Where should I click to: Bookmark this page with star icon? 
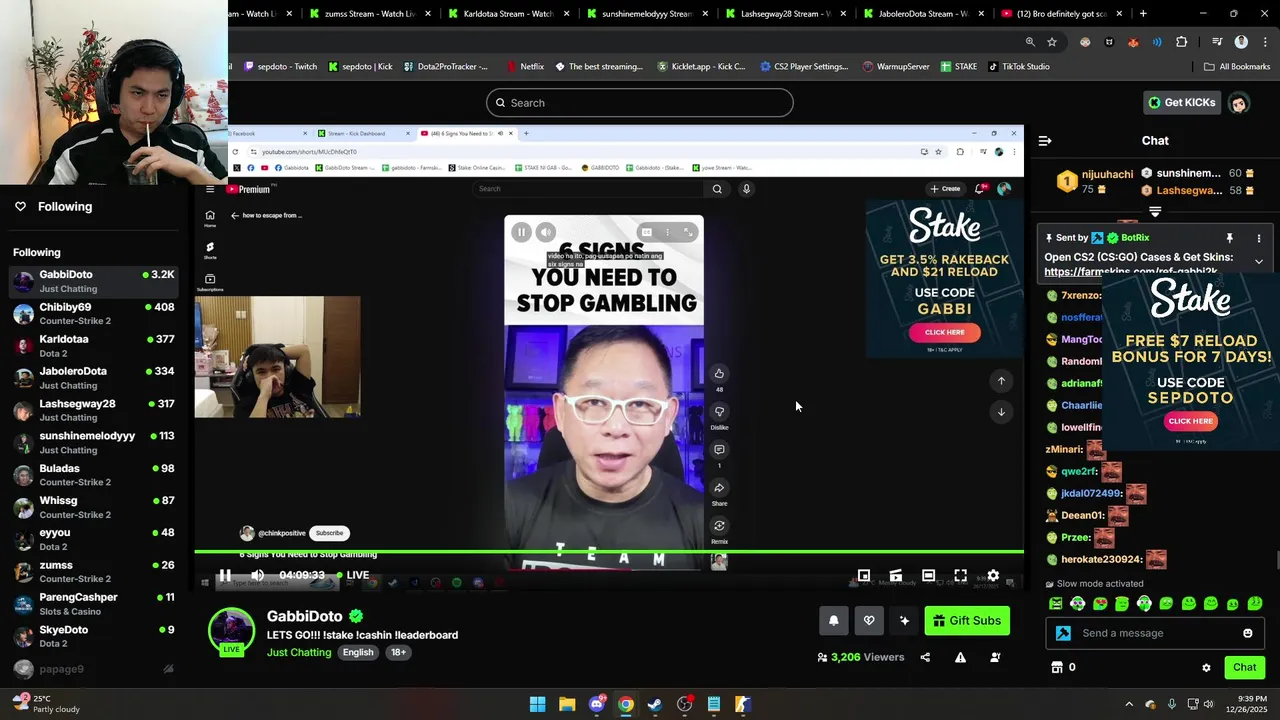coord(1052,42)
